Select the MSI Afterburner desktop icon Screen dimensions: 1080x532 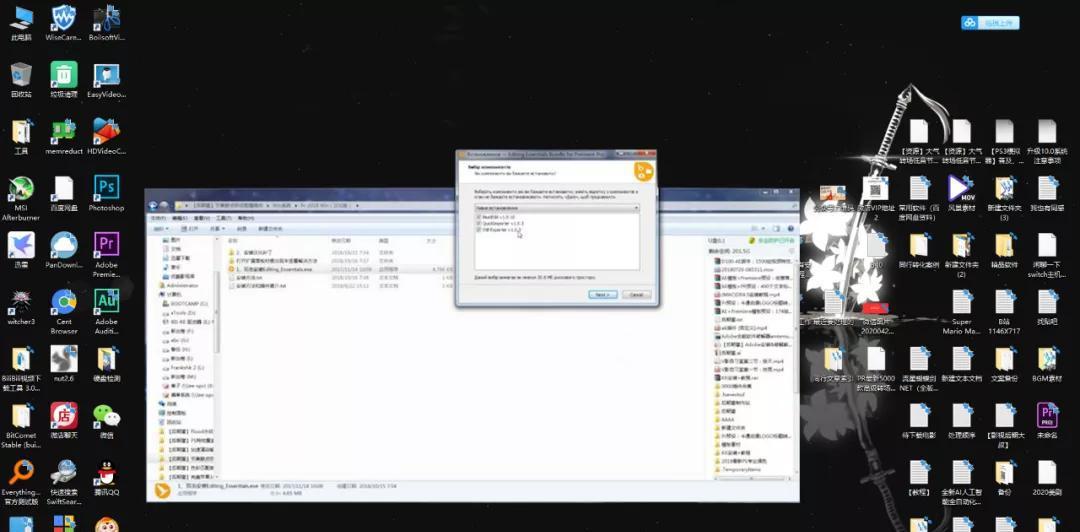coord(20,190)
